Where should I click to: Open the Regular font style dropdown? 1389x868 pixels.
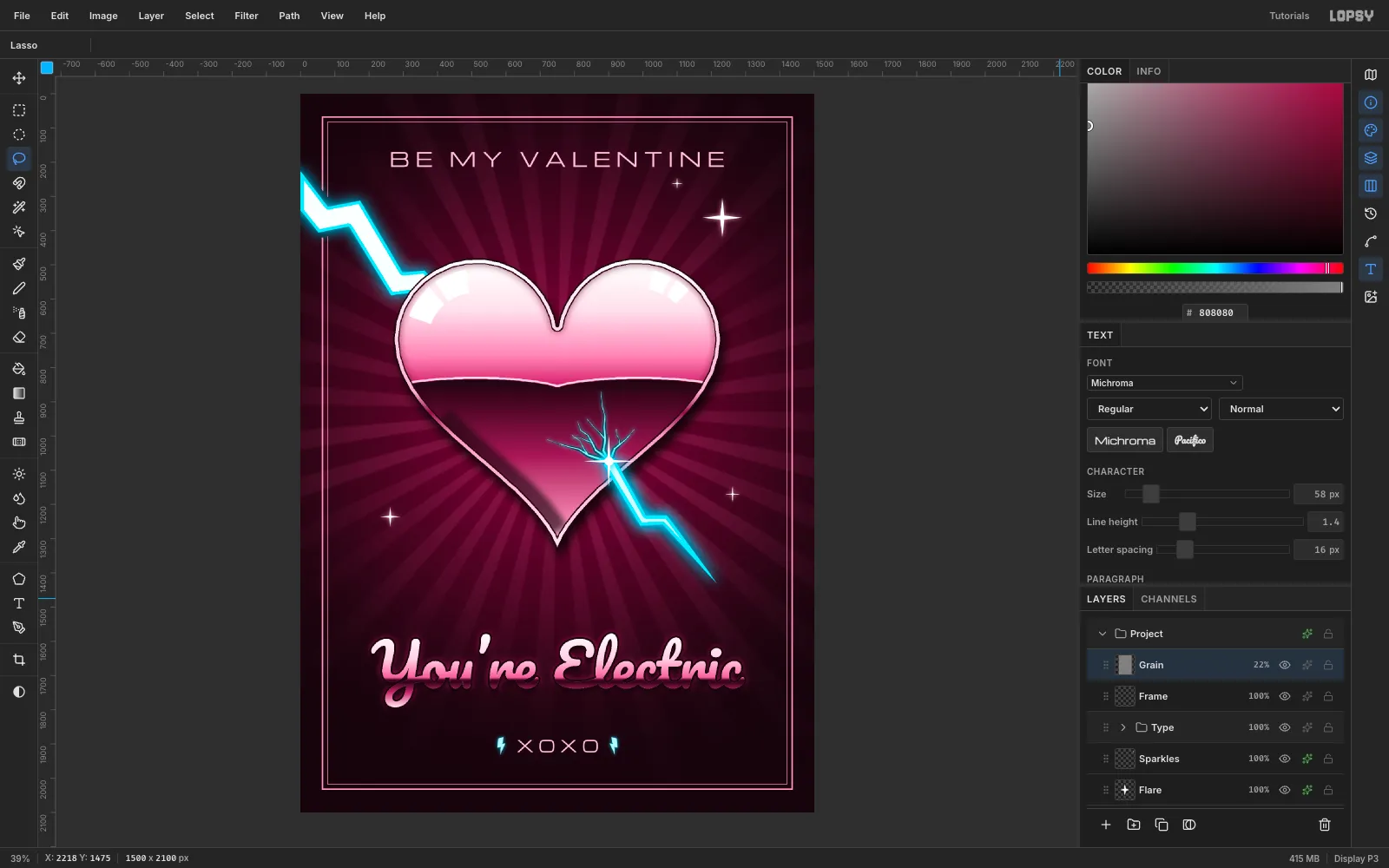click(1149, 409)
